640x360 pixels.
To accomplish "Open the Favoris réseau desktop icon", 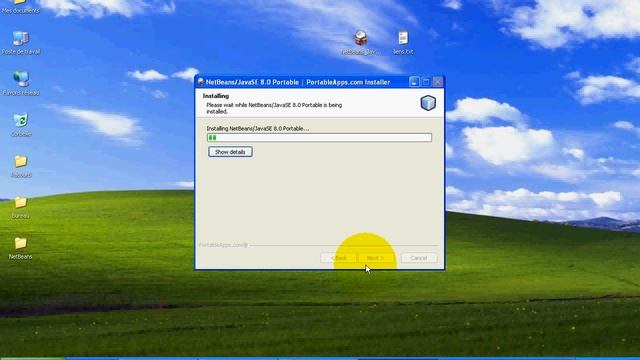I will click(21, 83).
